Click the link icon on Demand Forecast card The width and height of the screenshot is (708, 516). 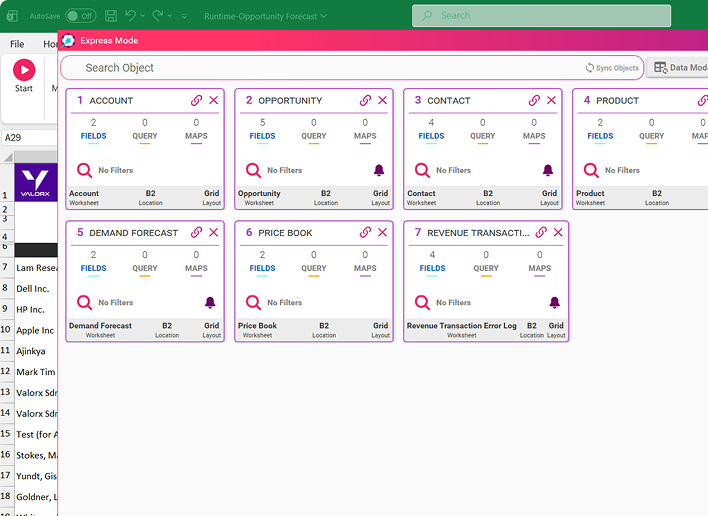196,232
